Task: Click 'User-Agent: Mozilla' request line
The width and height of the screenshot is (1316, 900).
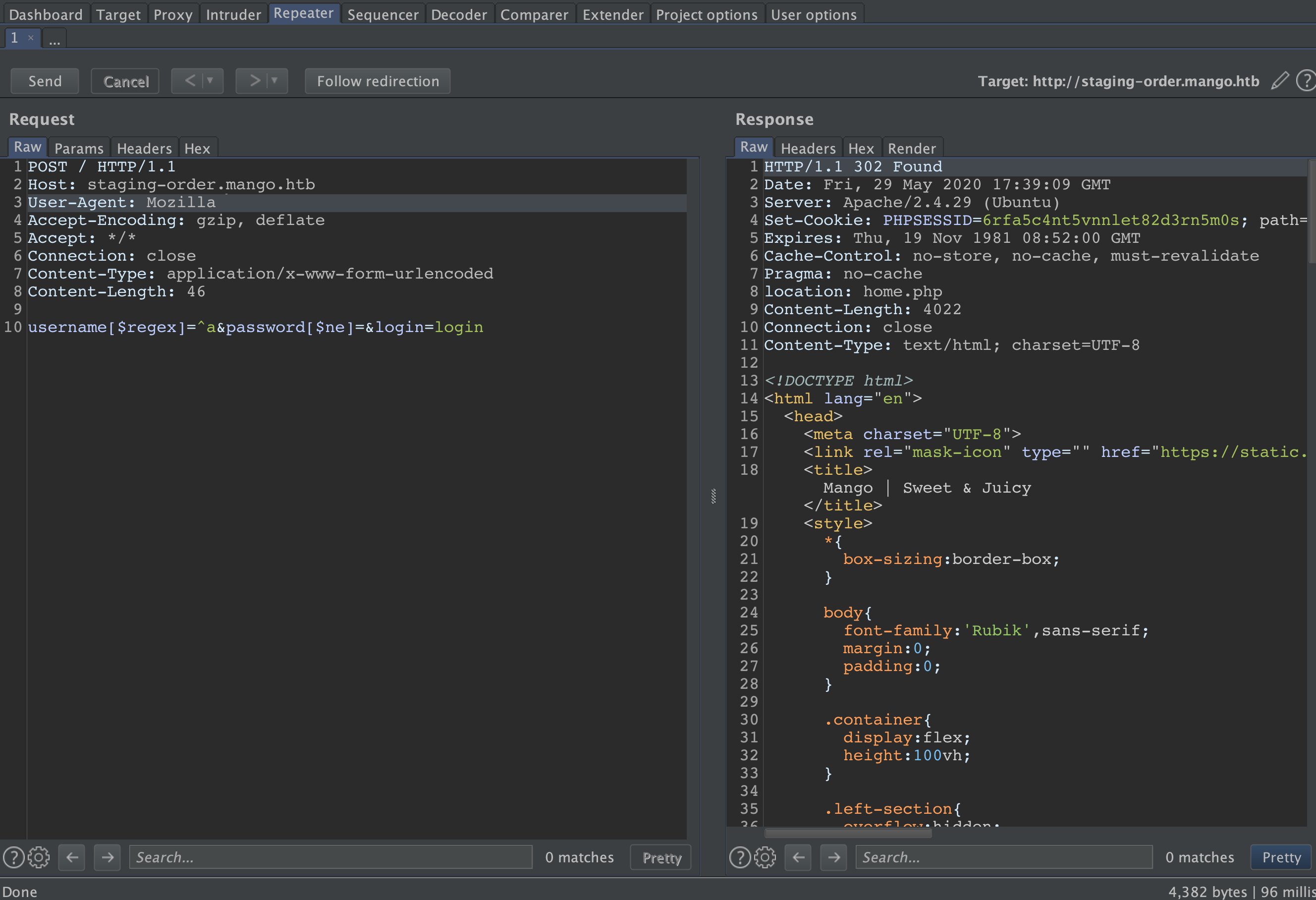Action: pos(122,202)
